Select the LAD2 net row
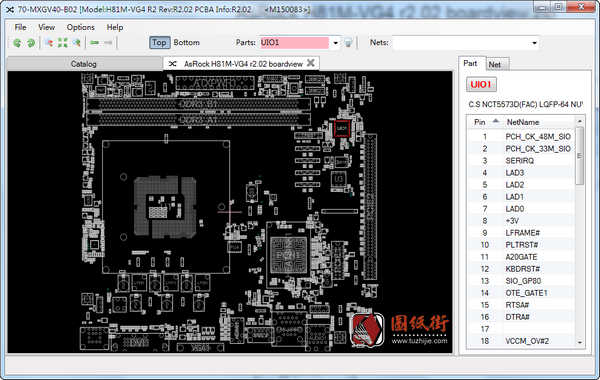600x380 pixels. coord(522,185)
